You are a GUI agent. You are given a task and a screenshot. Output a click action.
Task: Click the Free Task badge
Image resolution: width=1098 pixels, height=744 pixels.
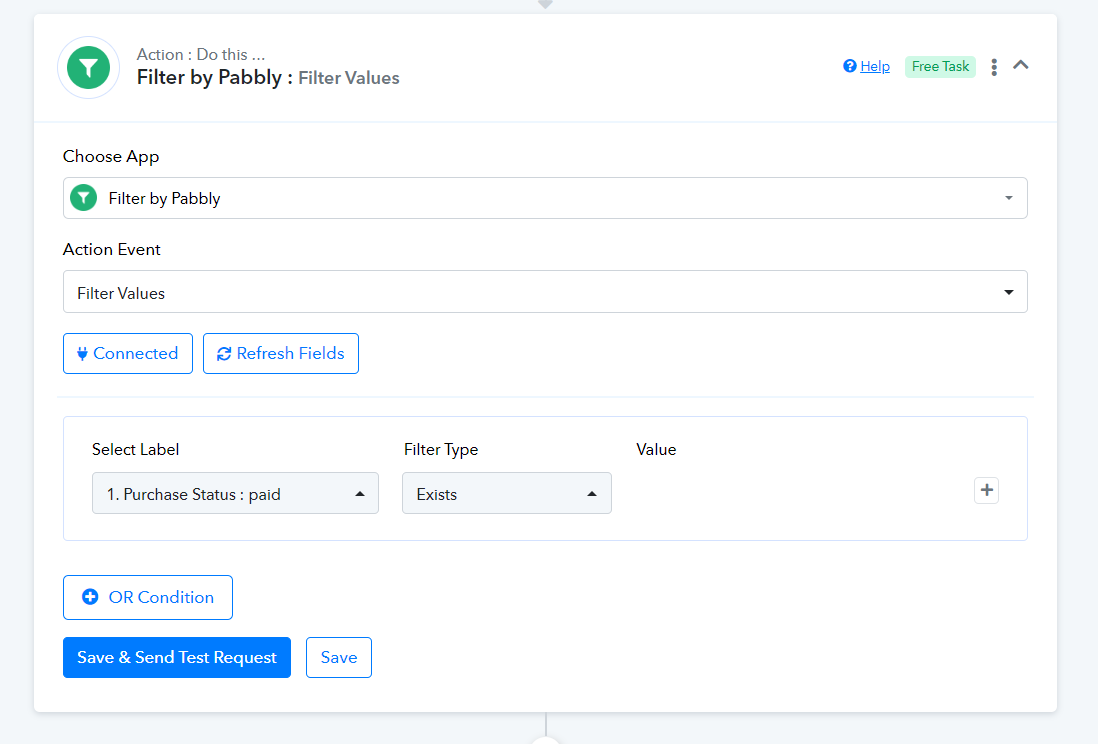pyautogui.click(x=940, y=67)
